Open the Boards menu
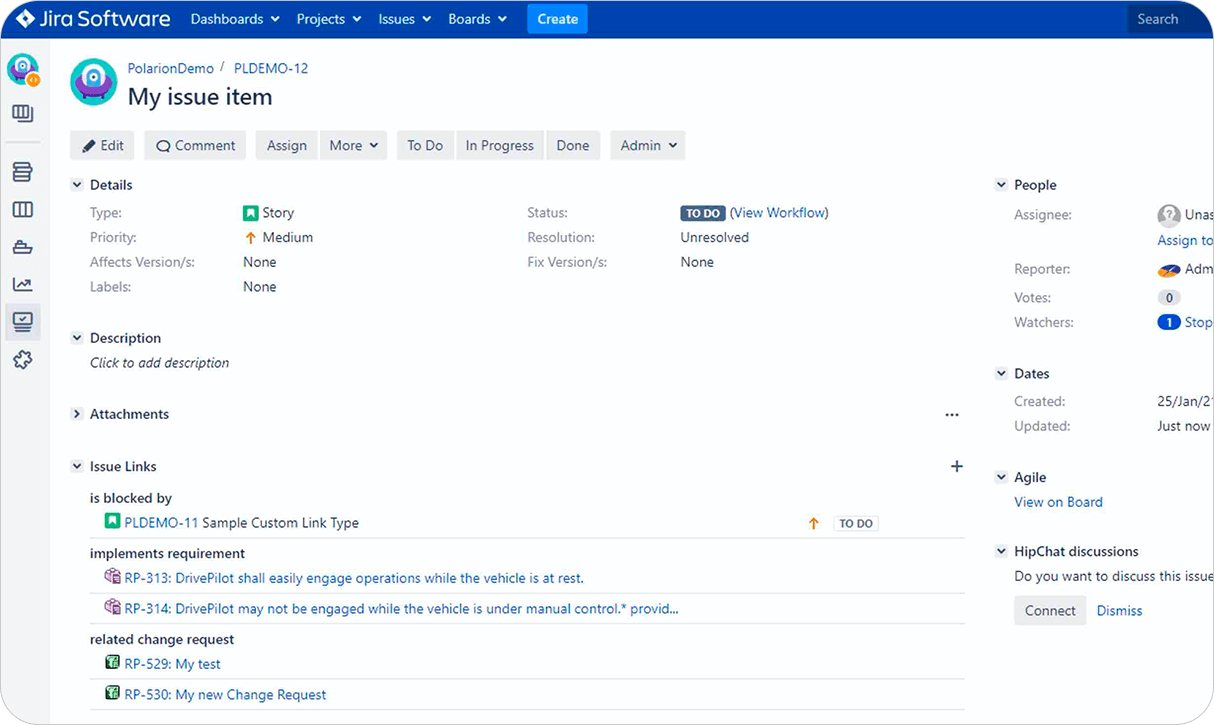 [x=478, y=19]
